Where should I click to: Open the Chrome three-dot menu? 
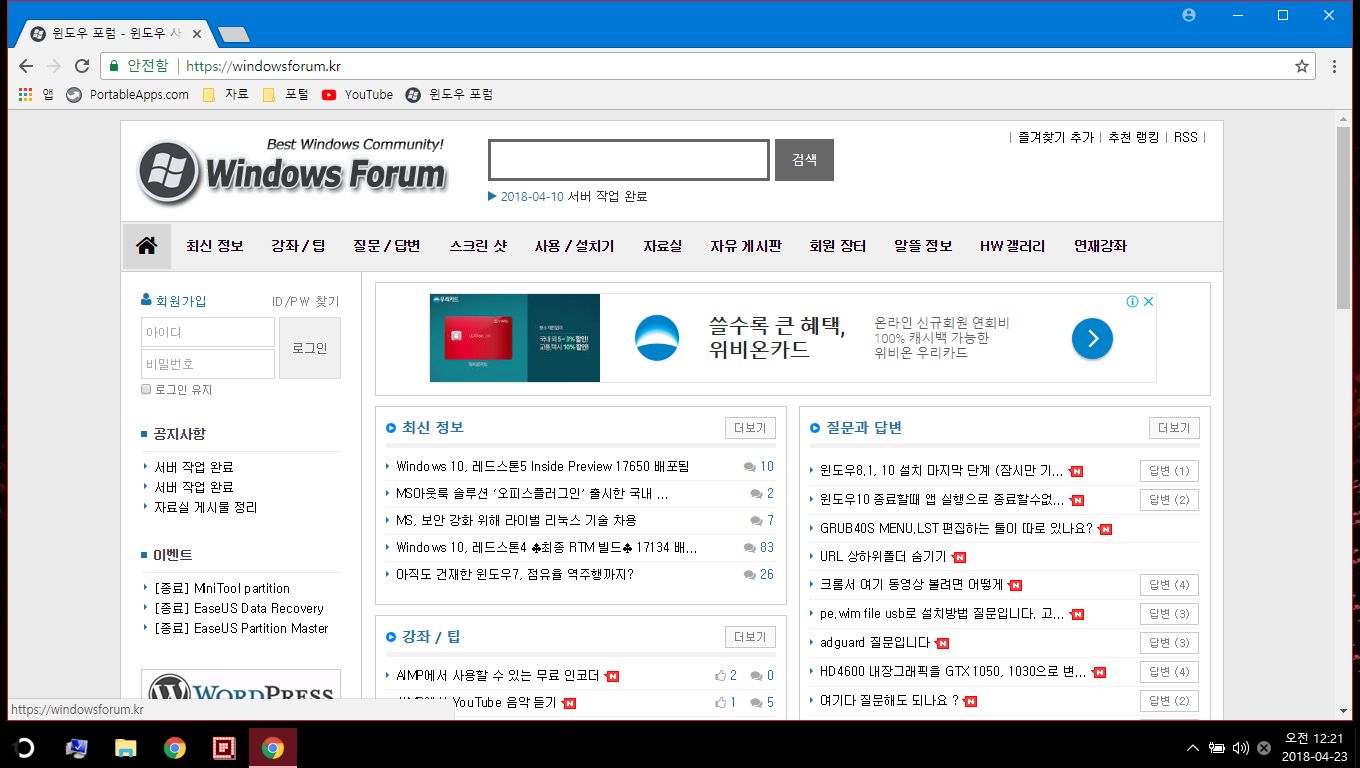(1334, 66)
